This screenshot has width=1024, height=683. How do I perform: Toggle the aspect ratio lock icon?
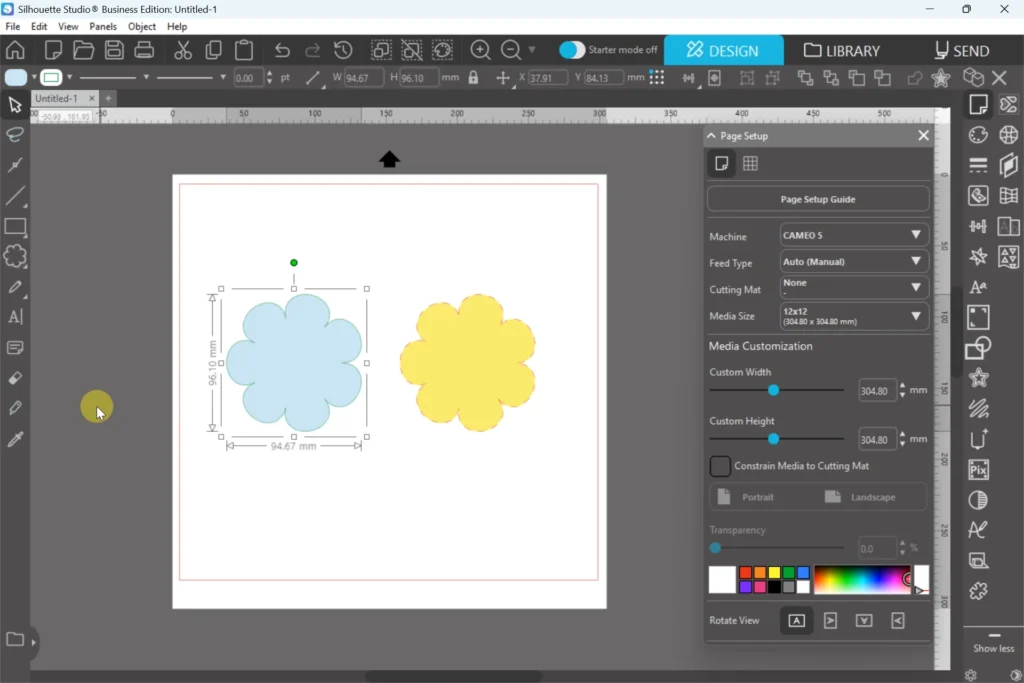click(x=473, y=78)
